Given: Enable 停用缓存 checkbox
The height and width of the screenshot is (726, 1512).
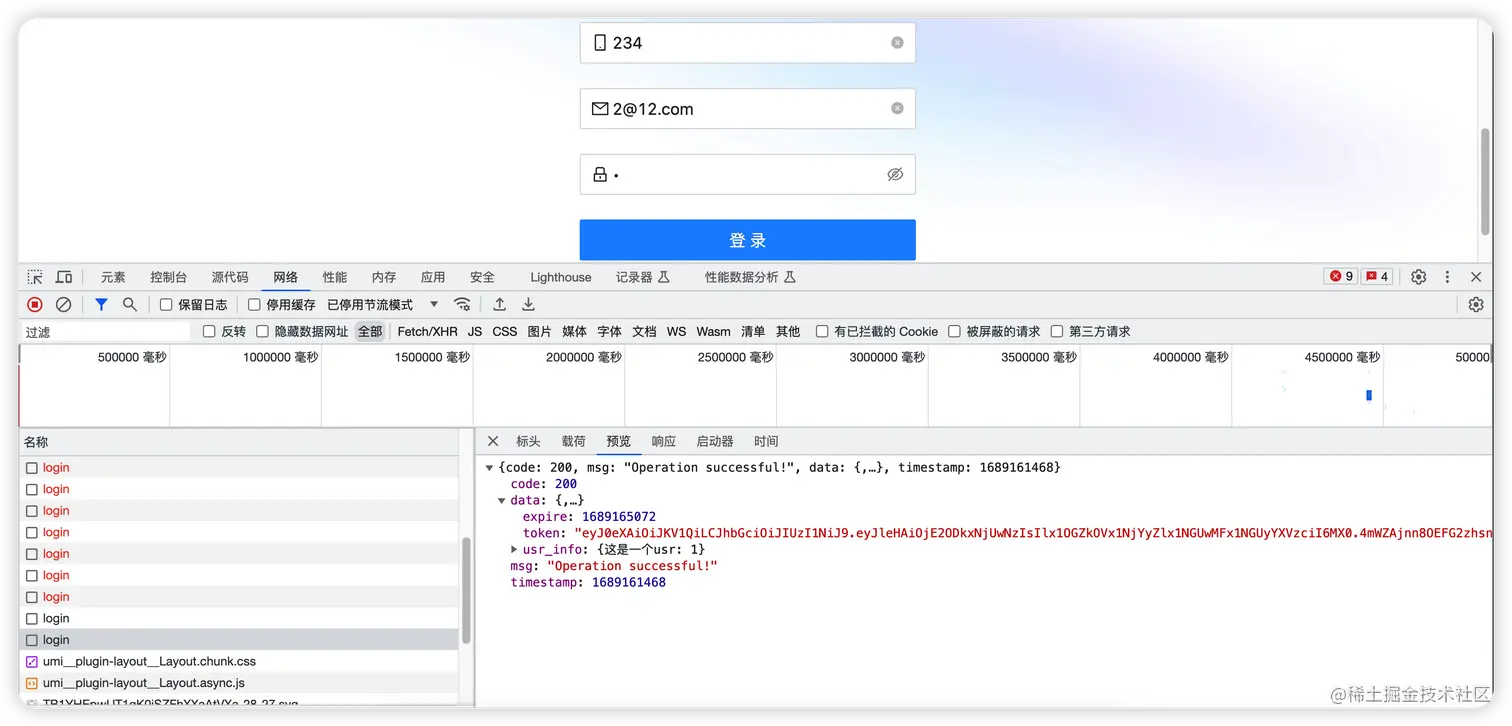Looking at the screenshot, I should tap(254, 304).
